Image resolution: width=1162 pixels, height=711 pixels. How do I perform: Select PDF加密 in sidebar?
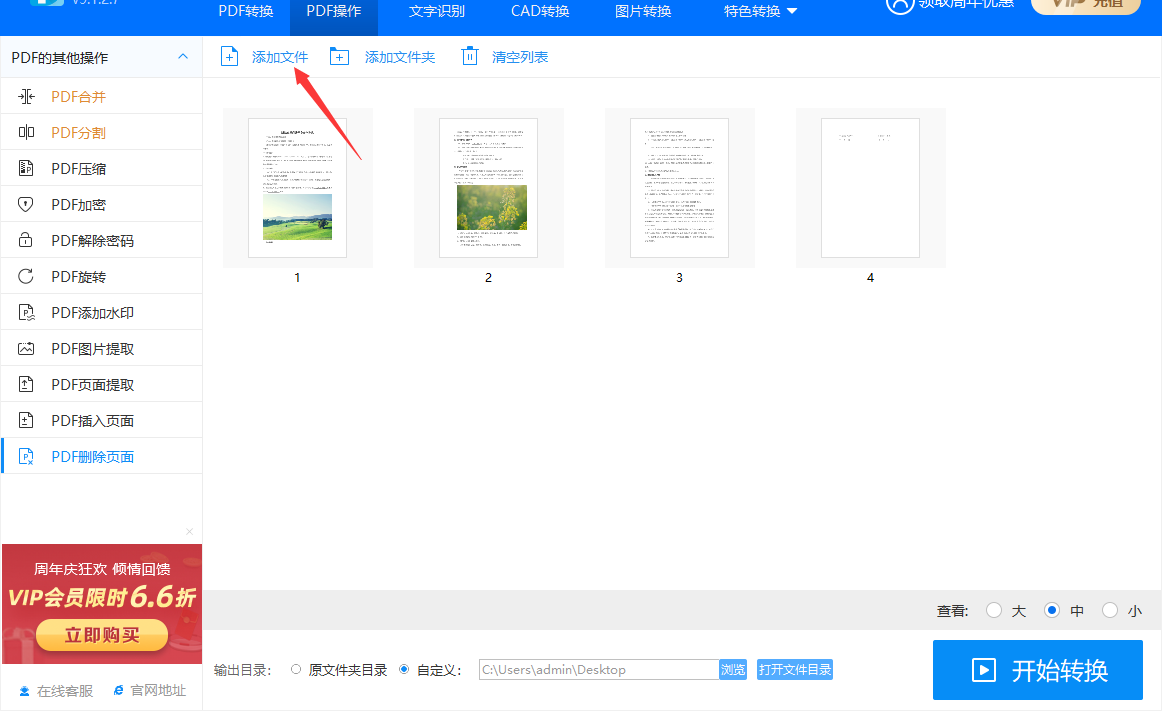(102, 204)
